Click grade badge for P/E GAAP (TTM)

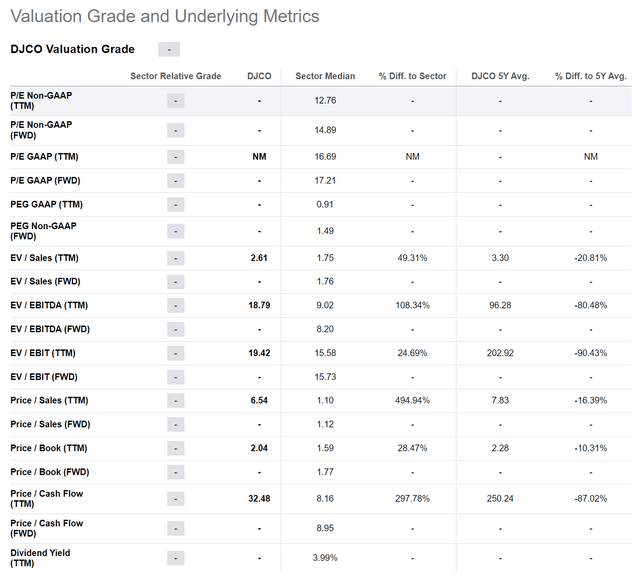click(x=176, y=157)
